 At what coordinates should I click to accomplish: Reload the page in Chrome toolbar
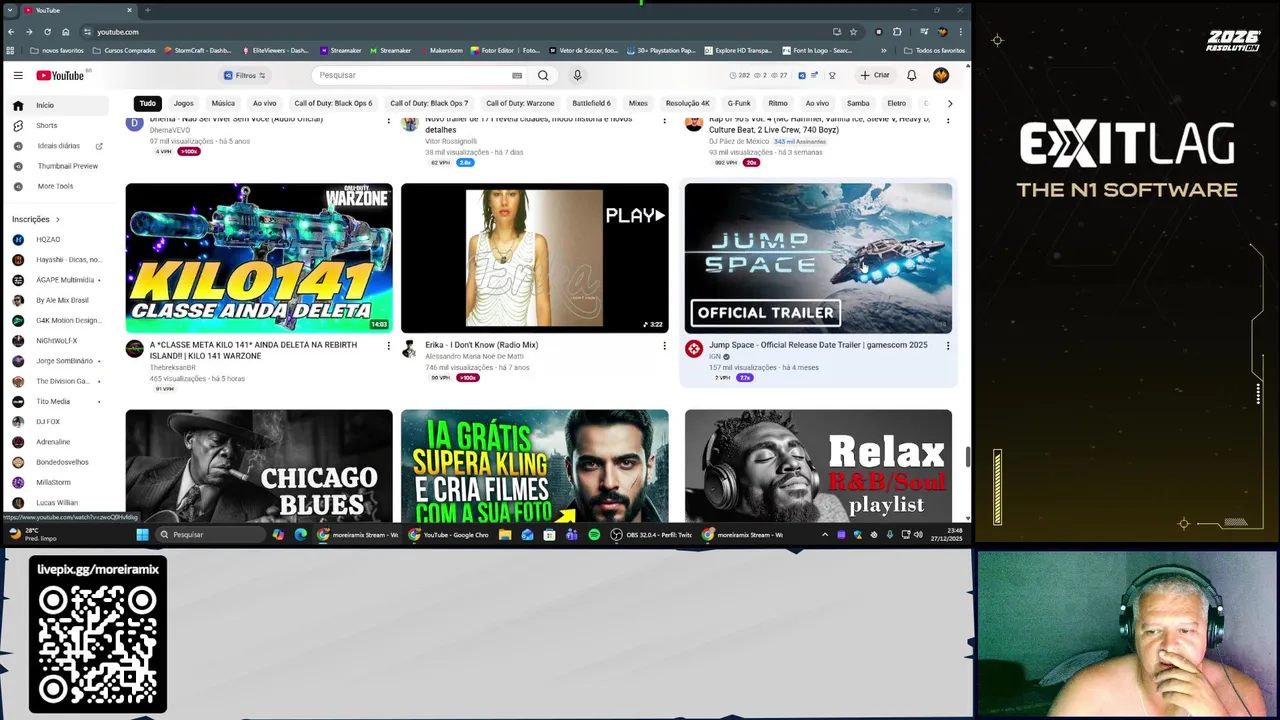click(46, 32)
